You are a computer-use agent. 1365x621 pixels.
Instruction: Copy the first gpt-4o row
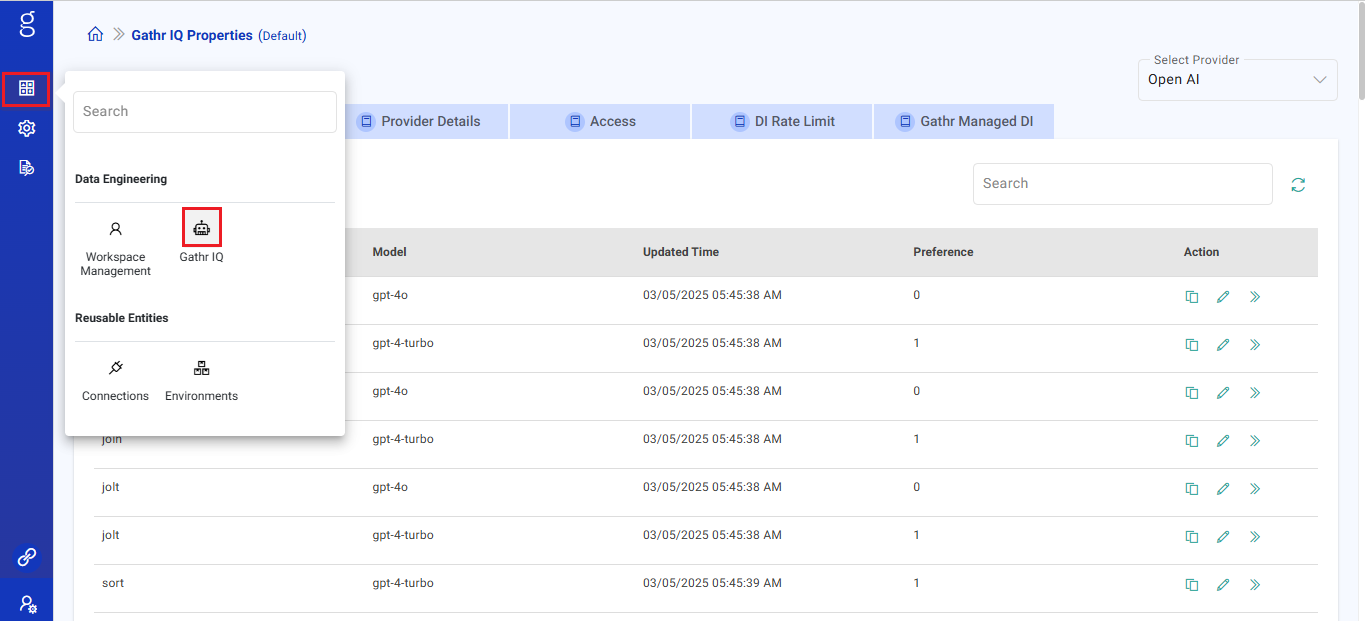(x=1192, y=297)
